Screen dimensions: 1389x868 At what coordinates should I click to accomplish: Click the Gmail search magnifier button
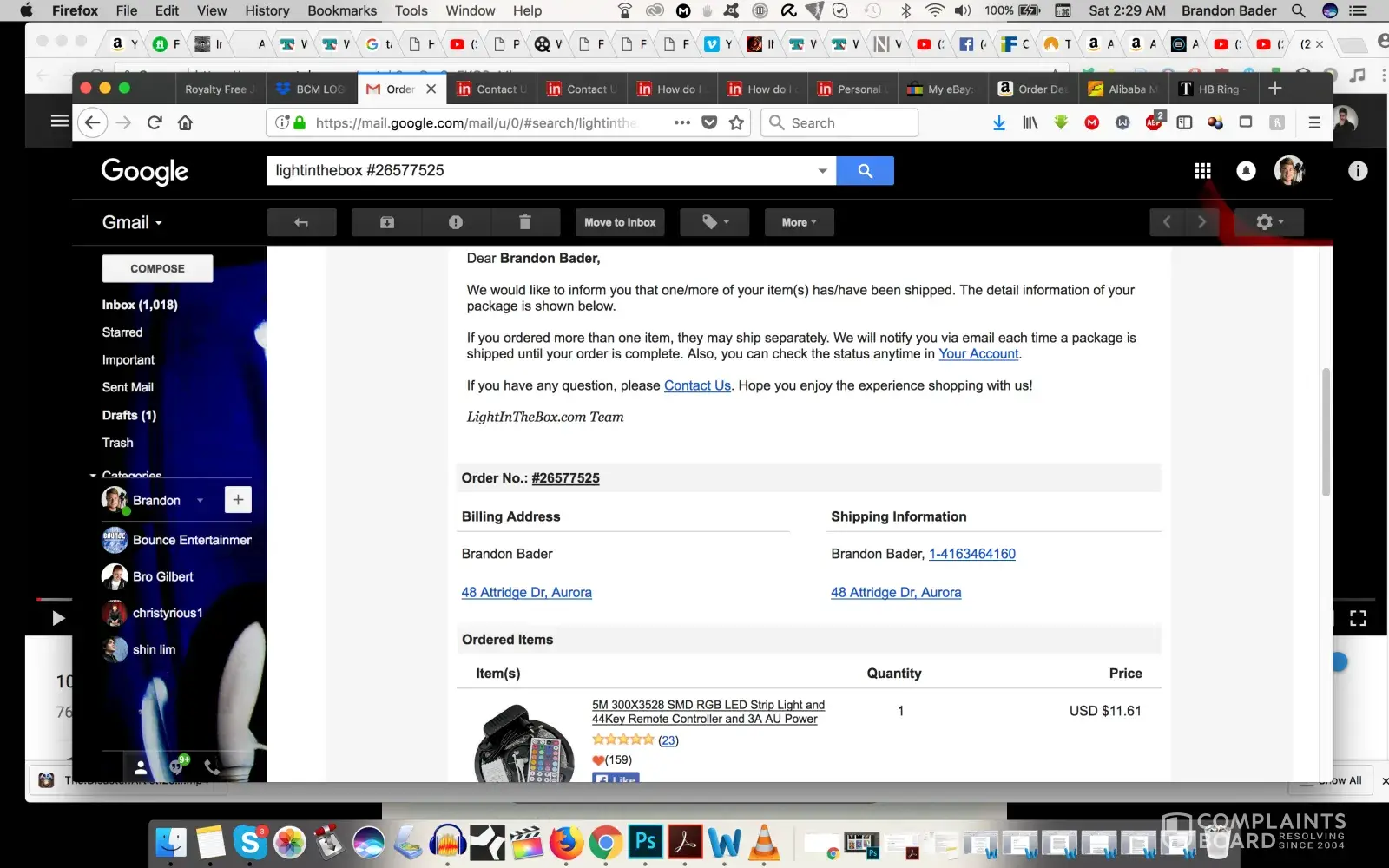tap(865, 171)
